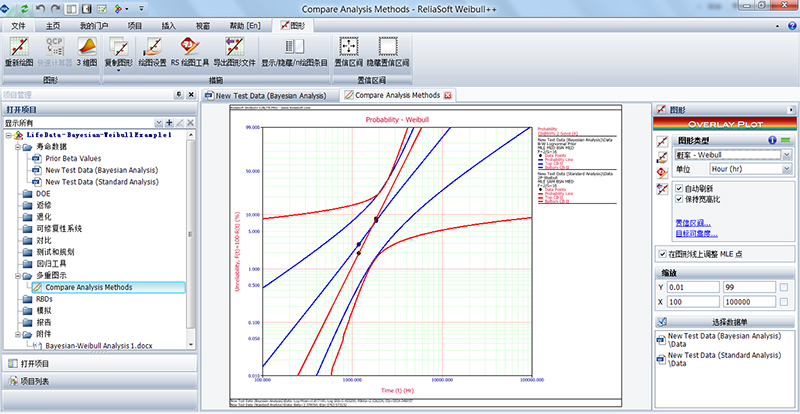Click the project panel layout toolbar icon

coord(71,8)
